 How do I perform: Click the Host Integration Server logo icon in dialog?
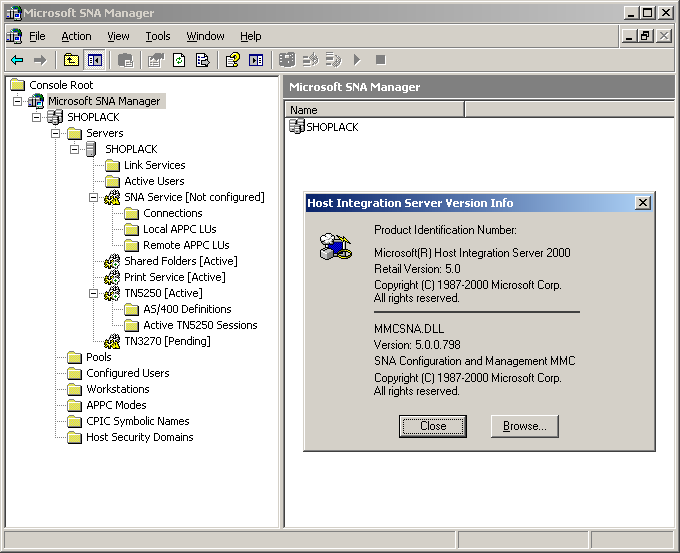336,246
